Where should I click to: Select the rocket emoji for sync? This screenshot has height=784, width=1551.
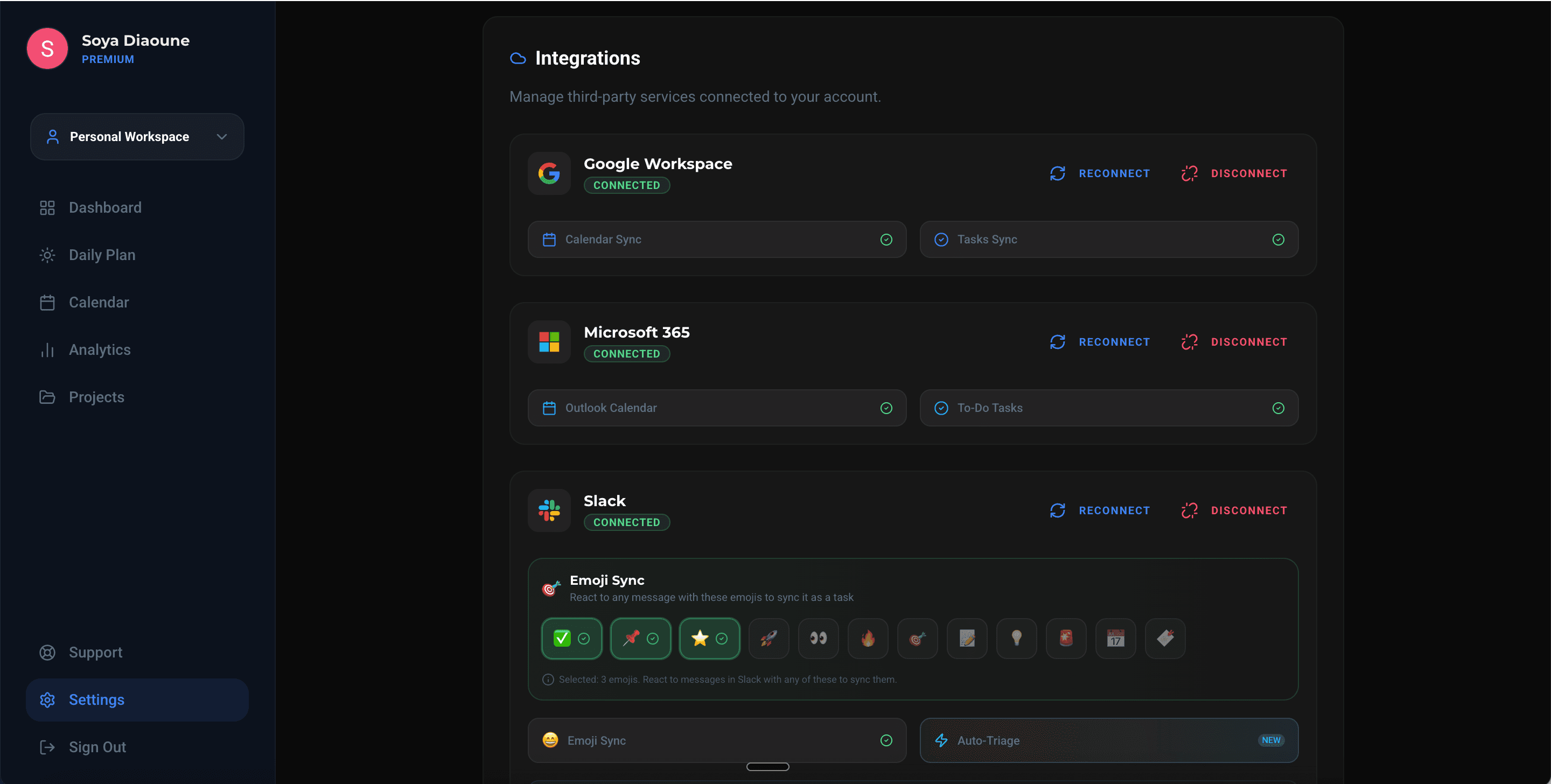click(768, 638)
